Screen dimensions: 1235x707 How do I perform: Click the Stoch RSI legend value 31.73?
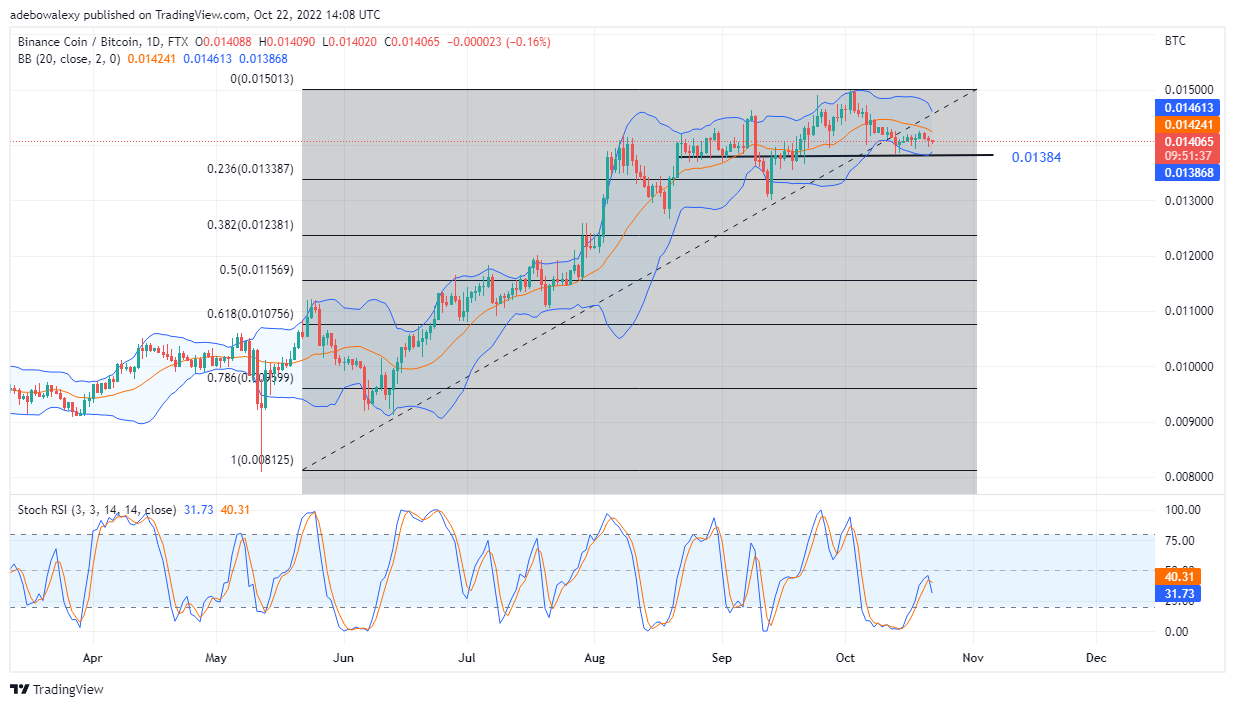tap(199, 510)
